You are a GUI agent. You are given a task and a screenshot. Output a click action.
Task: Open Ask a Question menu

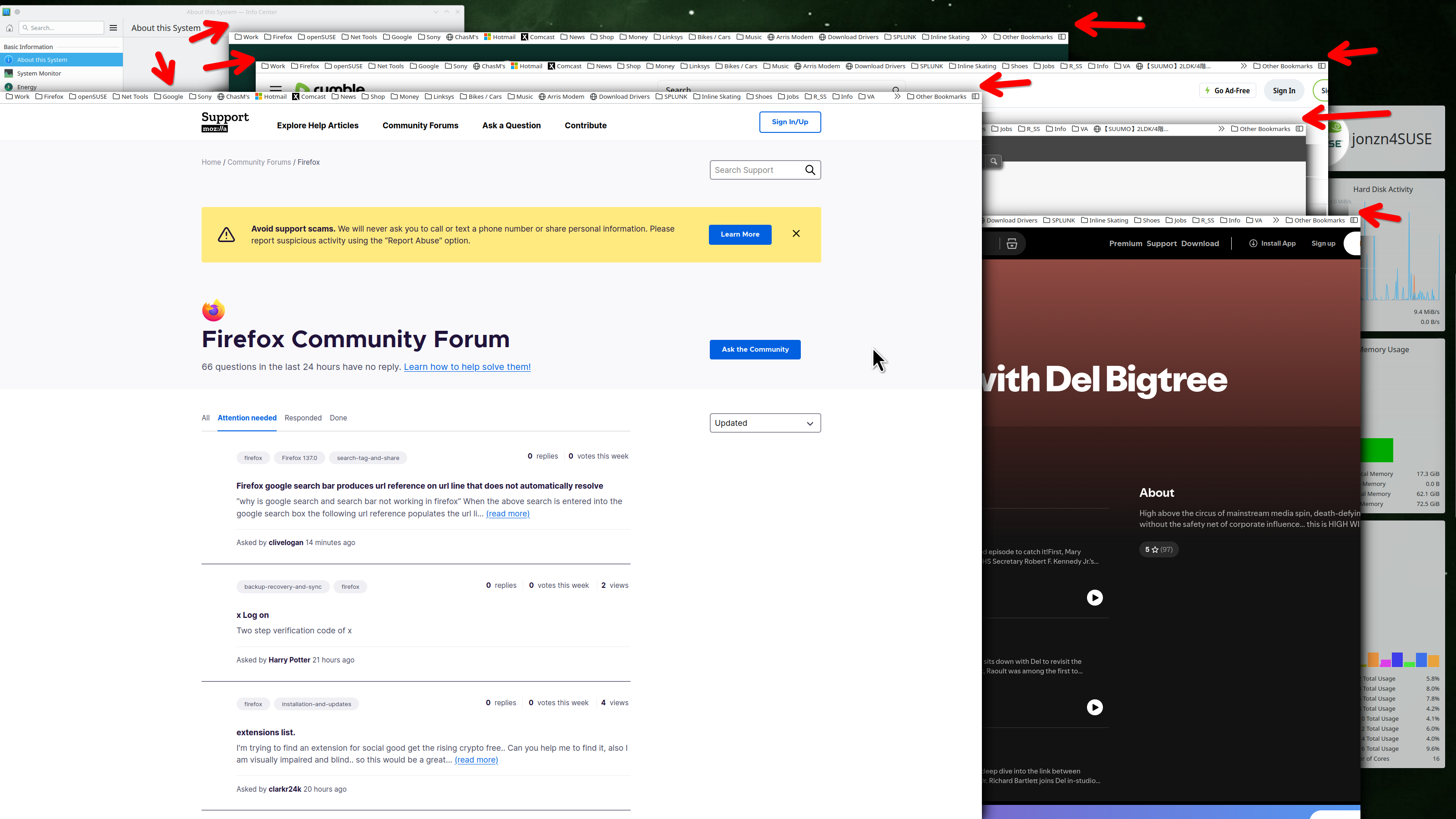[511, 126]
